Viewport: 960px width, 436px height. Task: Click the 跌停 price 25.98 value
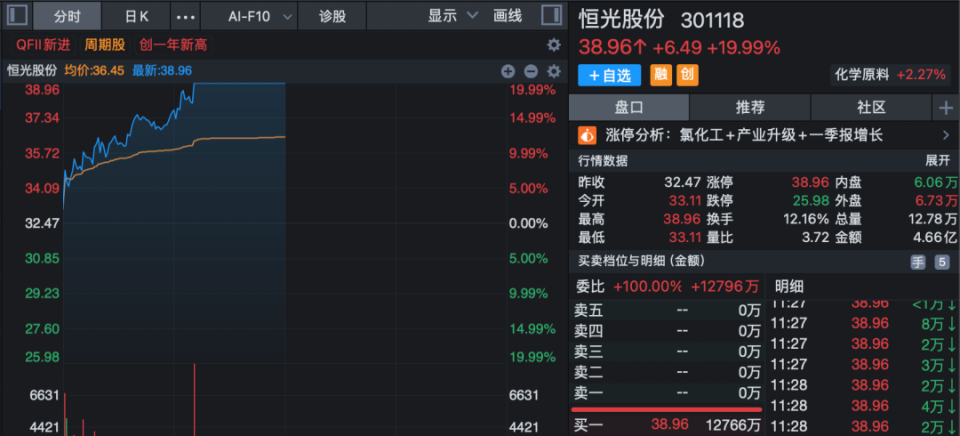coord(810,201)
